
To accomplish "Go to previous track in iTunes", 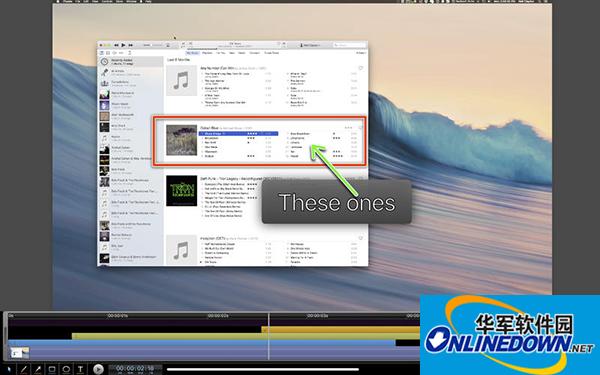I will (x=116, y=45).
